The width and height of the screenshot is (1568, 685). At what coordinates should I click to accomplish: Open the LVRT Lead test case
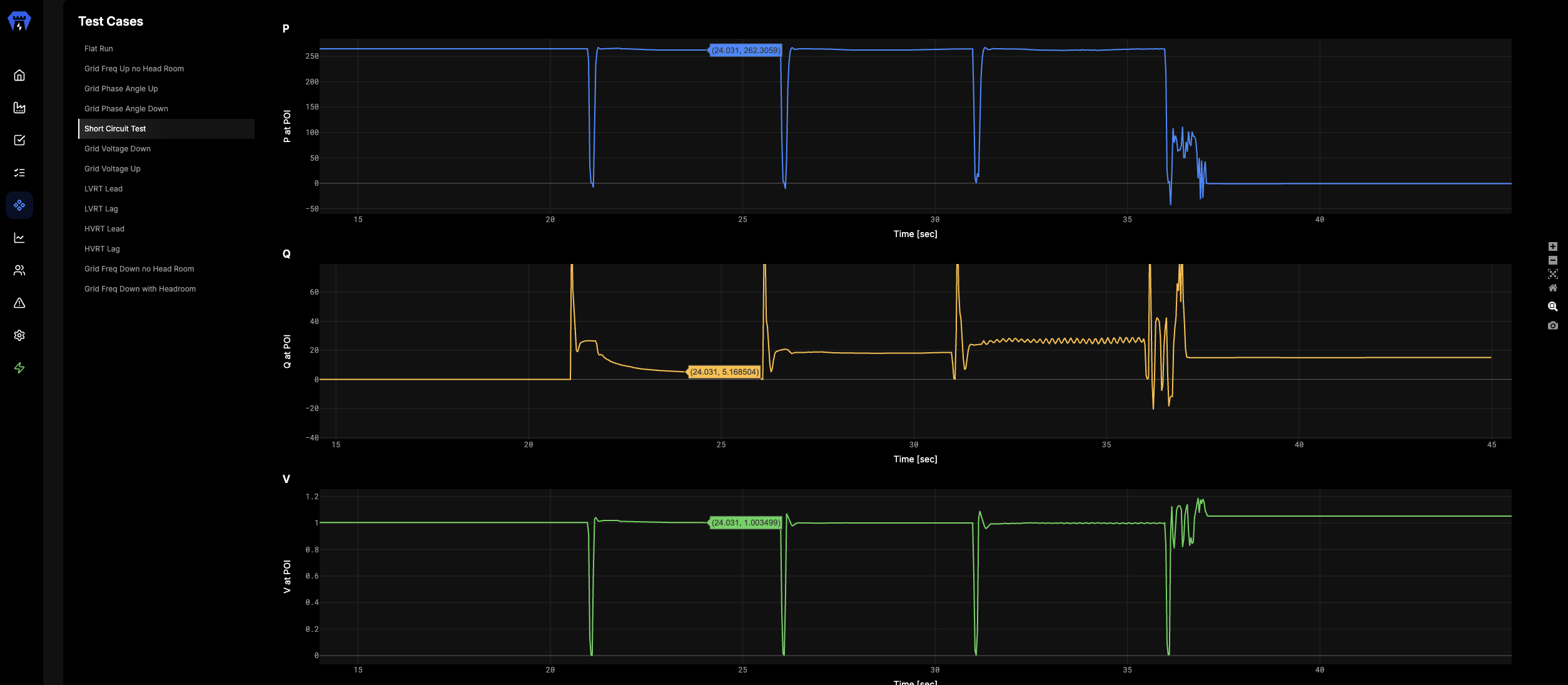point(103,189)
